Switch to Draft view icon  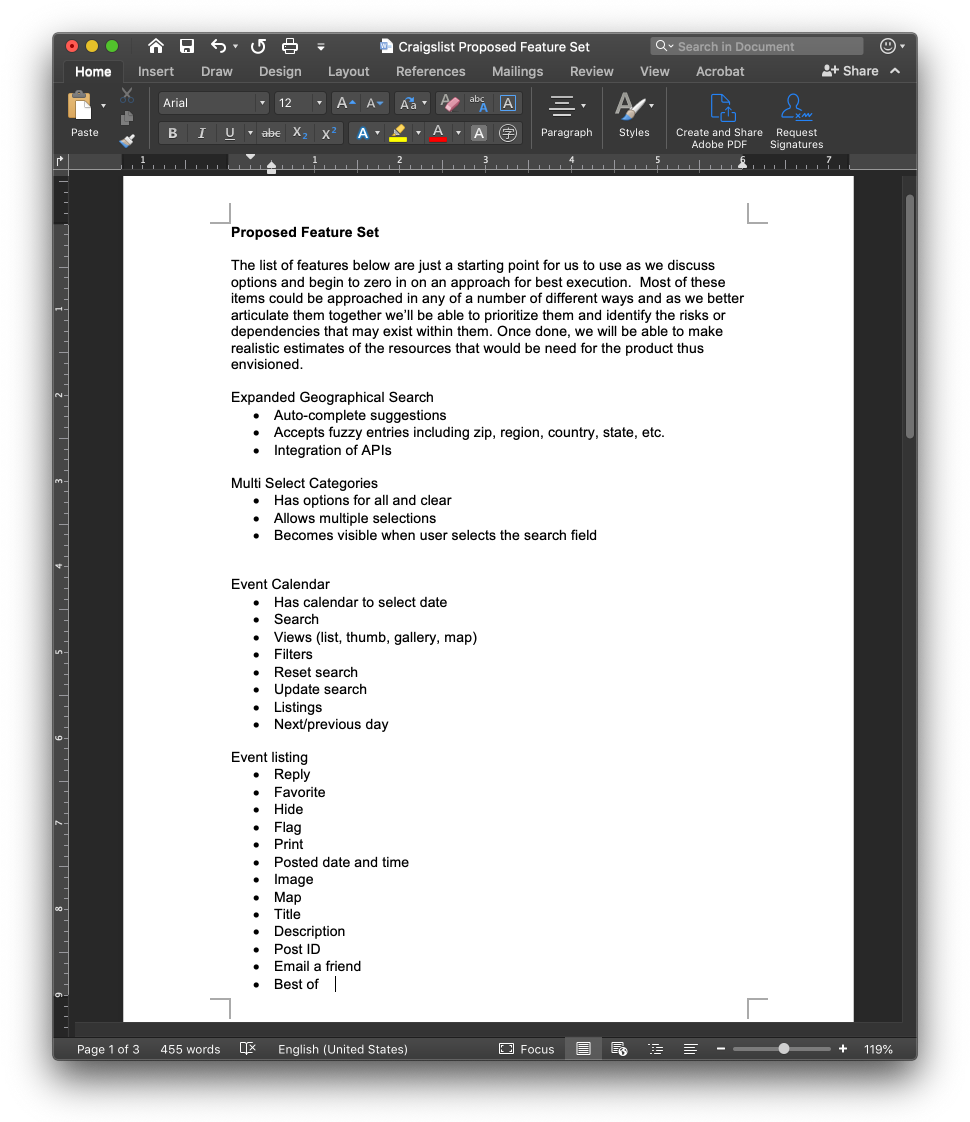690,1049
